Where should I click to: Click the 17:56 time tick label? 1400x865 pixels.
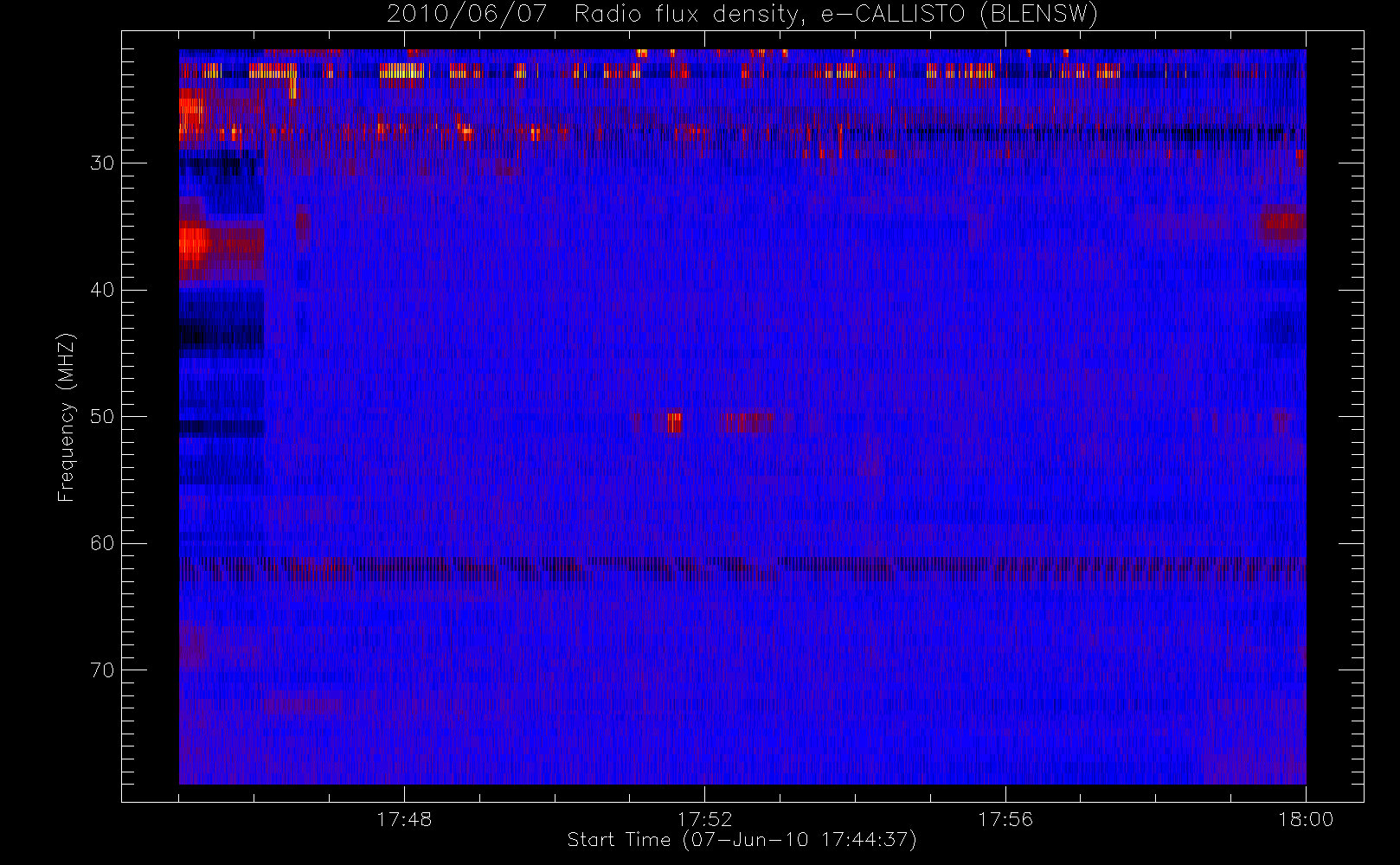1005,819
